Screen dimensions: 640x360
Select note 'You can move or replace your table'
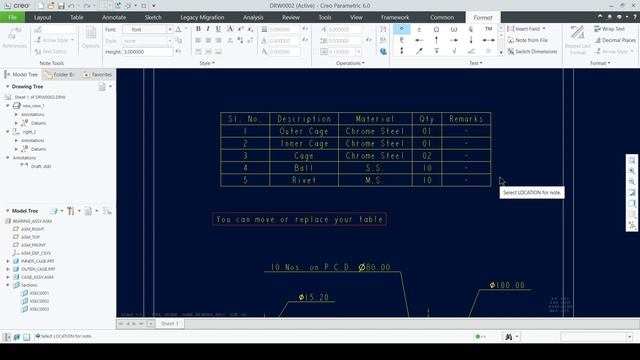299,219
